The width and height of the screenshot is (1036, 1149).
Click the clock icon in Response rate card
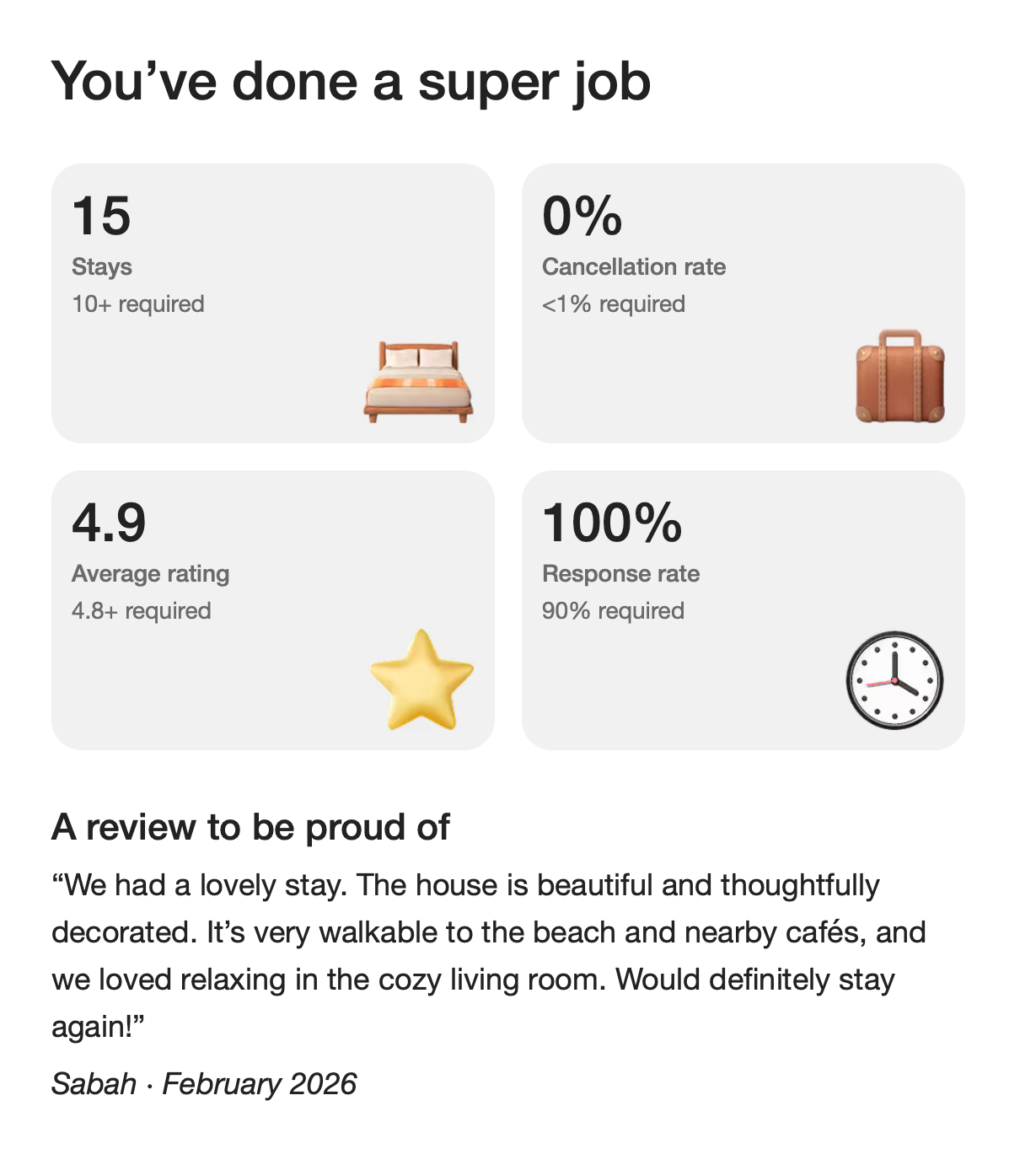click(894, 679)
